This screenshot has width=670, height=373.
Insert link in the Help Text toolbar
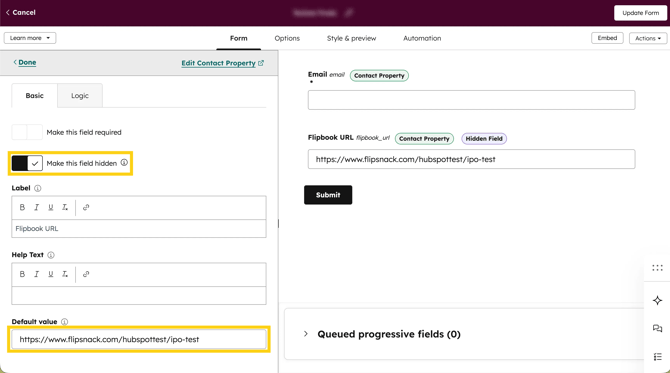[86, 274]
